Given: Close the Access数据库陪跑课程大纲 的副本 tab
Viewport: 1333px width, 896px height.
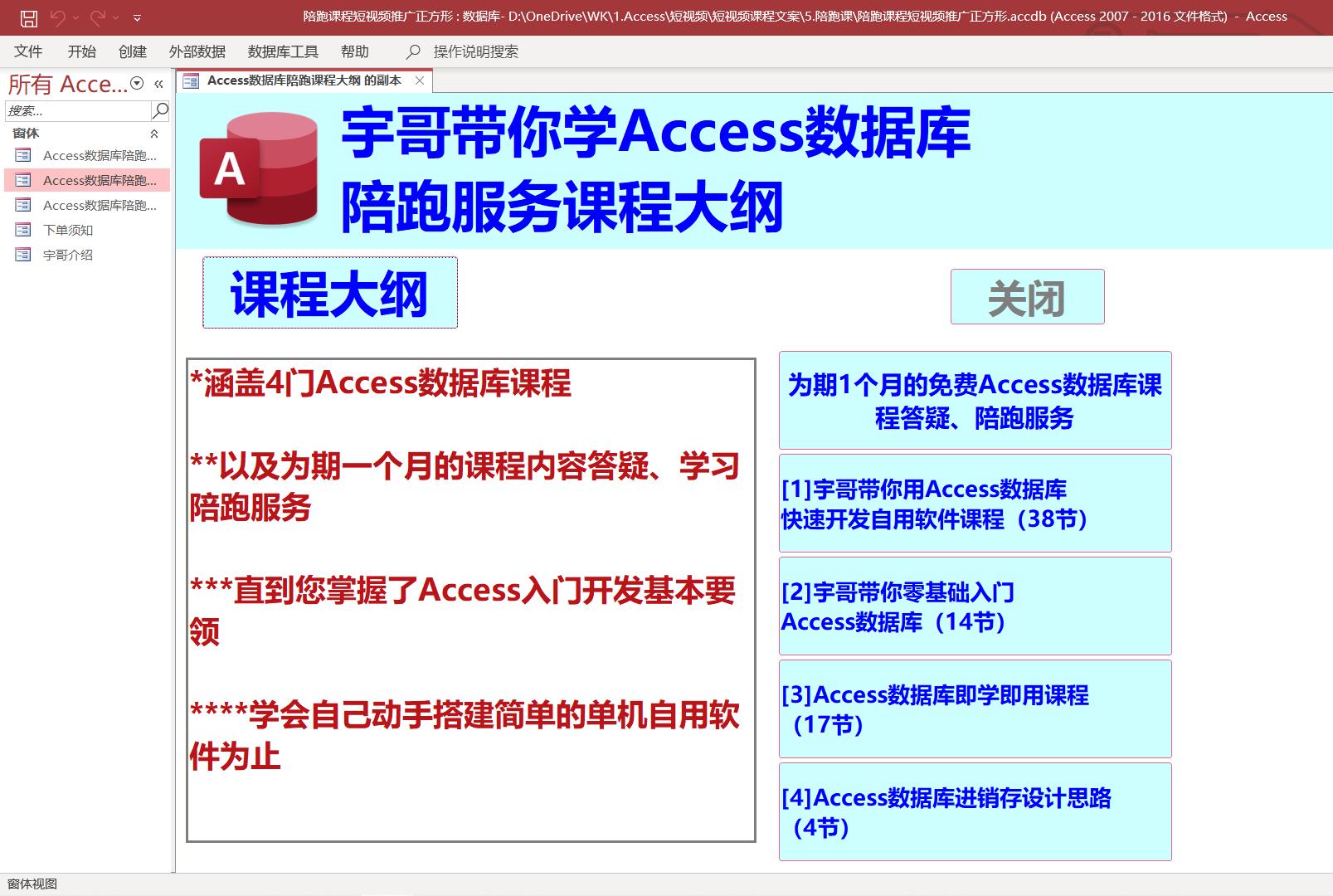Looking at the screenshot, I should tap(420, 80).
